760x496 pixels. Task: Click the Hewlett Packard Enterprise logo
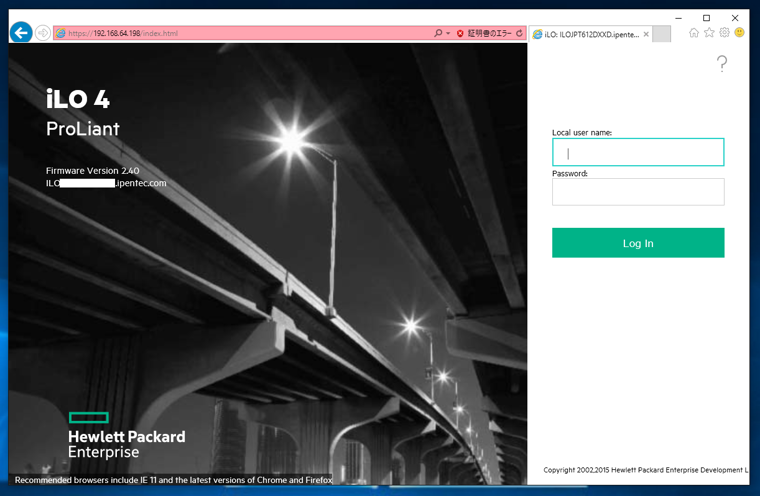coord(127,435)
